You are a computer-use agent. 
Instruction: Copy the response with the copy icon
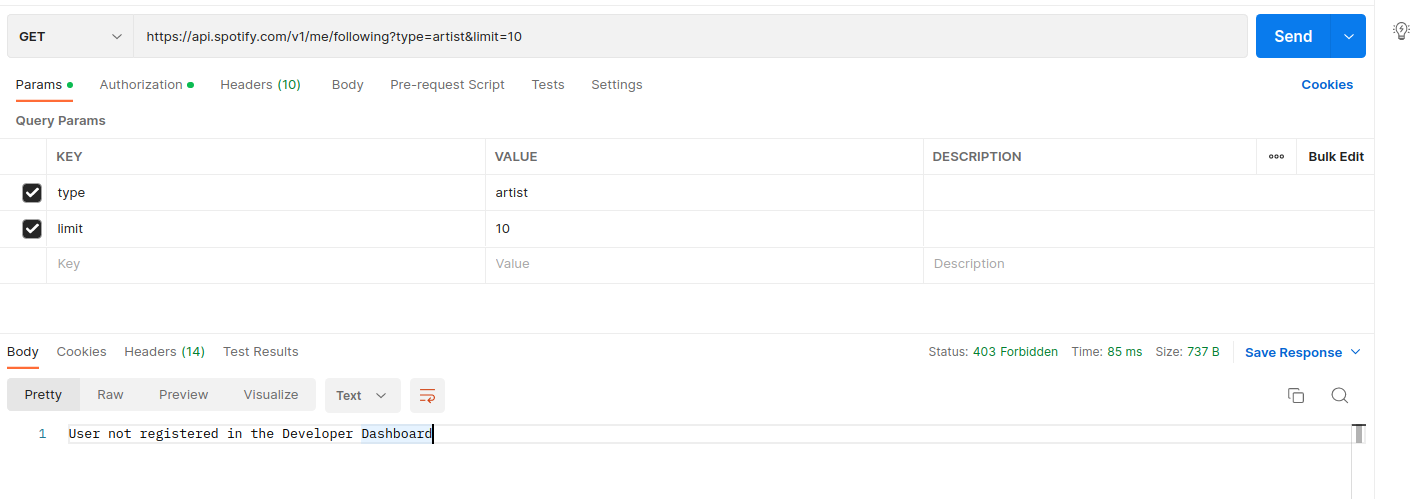pyautogui.click(x=1296, y=395)
